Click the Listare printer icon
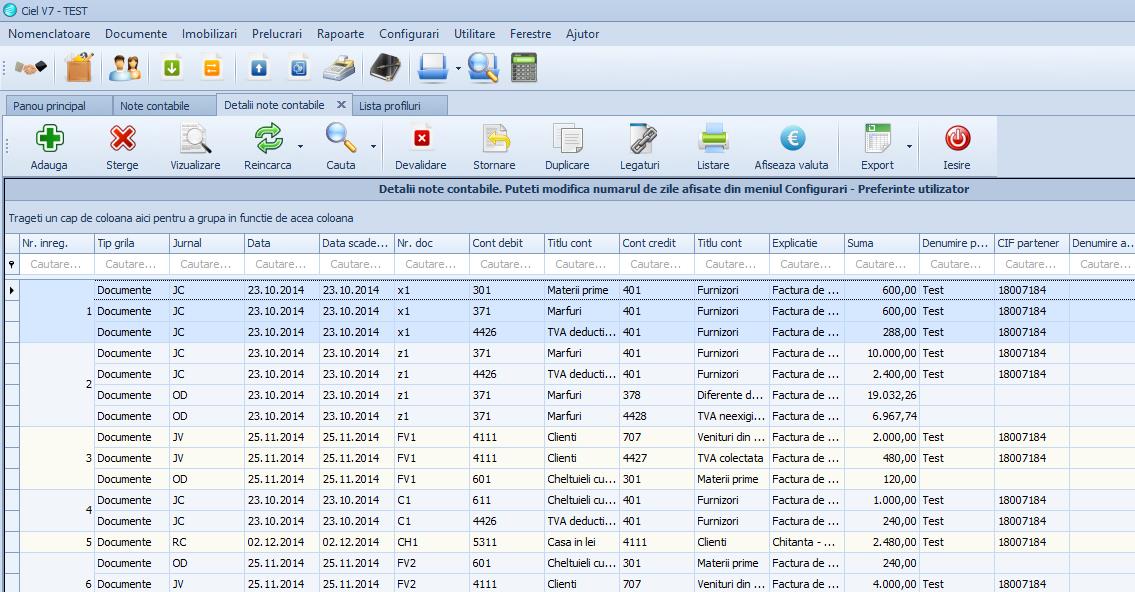Image resolution: width=1135 pixels, height=592 pixels. 713,138
